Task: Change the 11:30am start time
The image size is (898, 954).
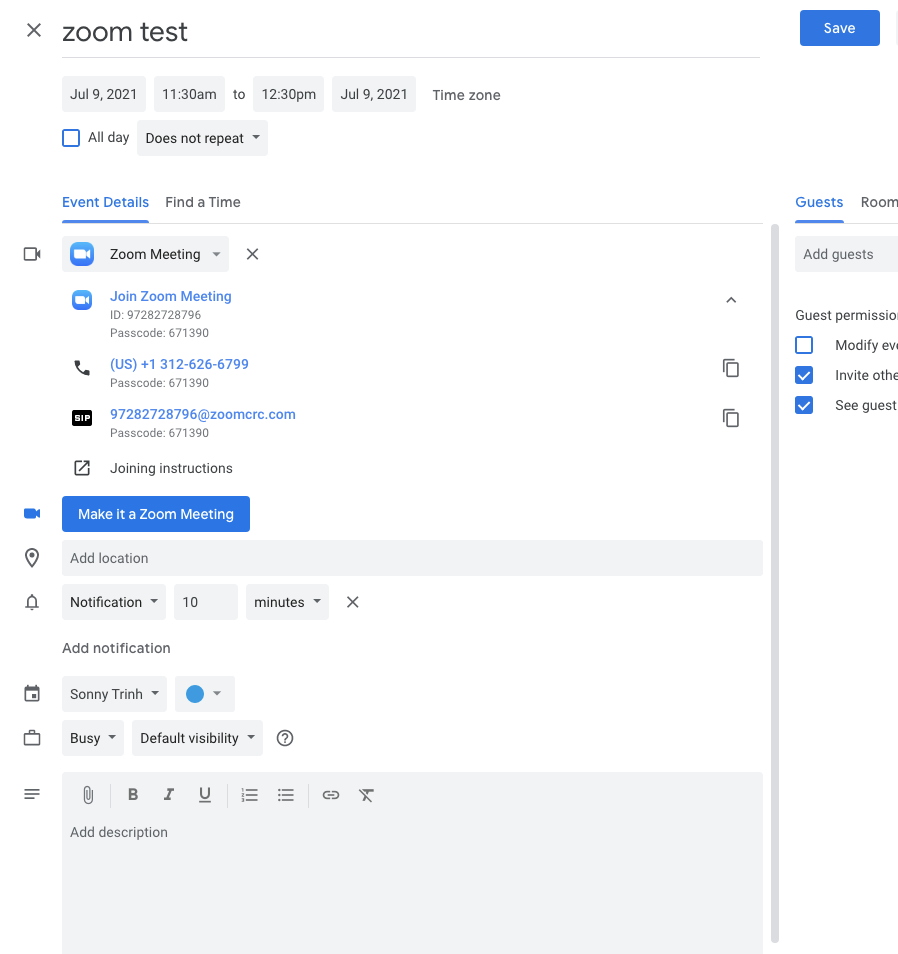Action: click(x=189, y=94)
